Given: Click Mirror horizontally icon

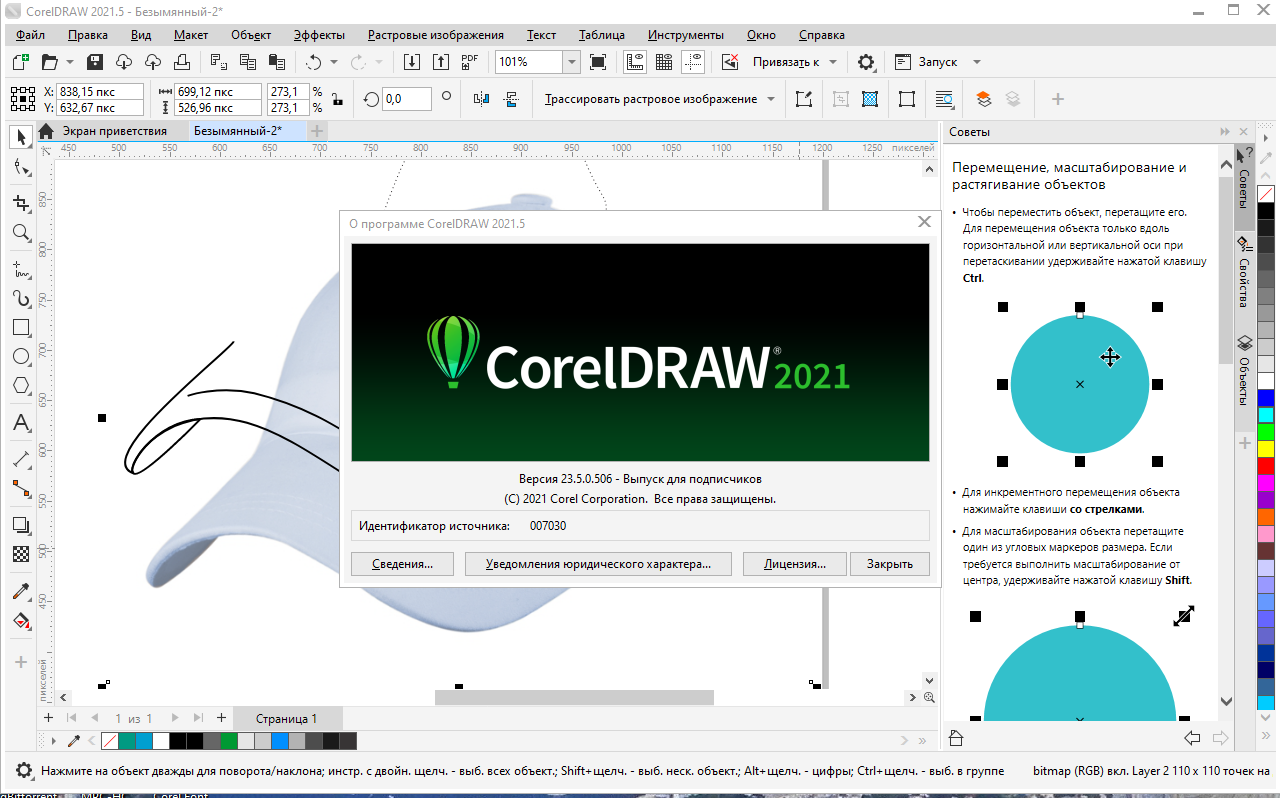Looking at the screenshot, I should click(483, 99).
